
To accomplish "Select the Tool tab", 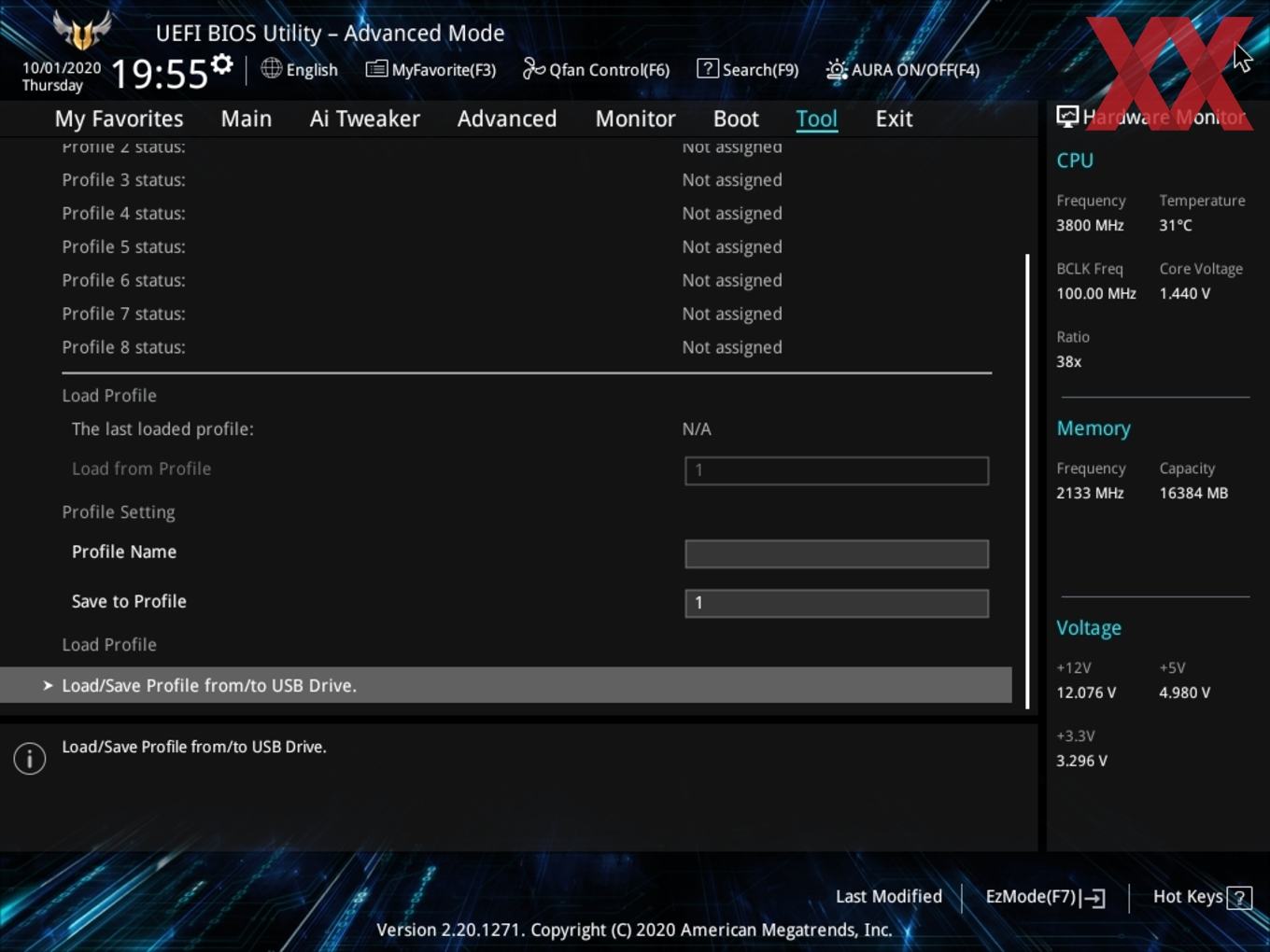I will tap(817, 119).
